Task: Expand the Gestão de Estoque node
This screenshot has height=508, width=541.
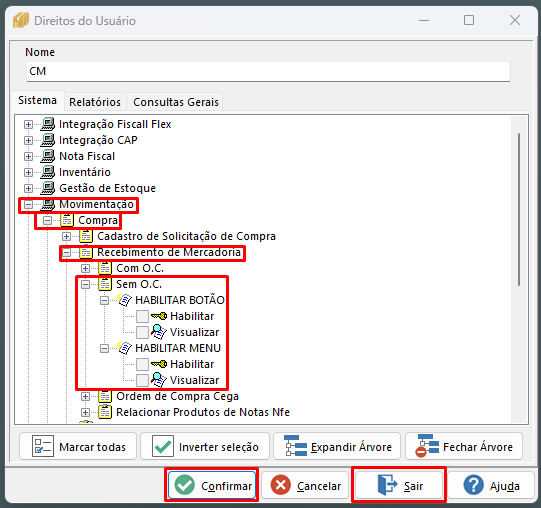Action: pos(29,188)
